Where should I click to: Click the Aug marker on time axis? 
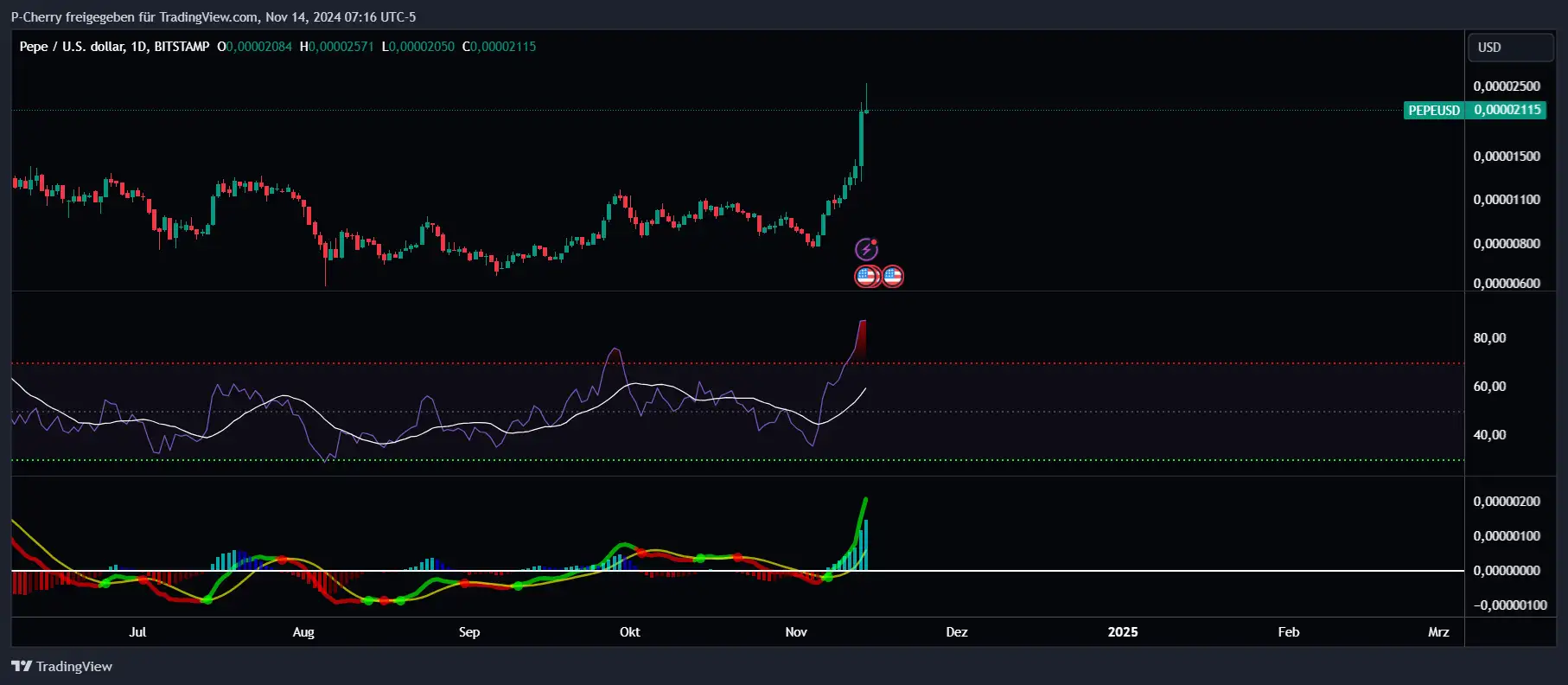pyautogui.click(x=303, y=632)
